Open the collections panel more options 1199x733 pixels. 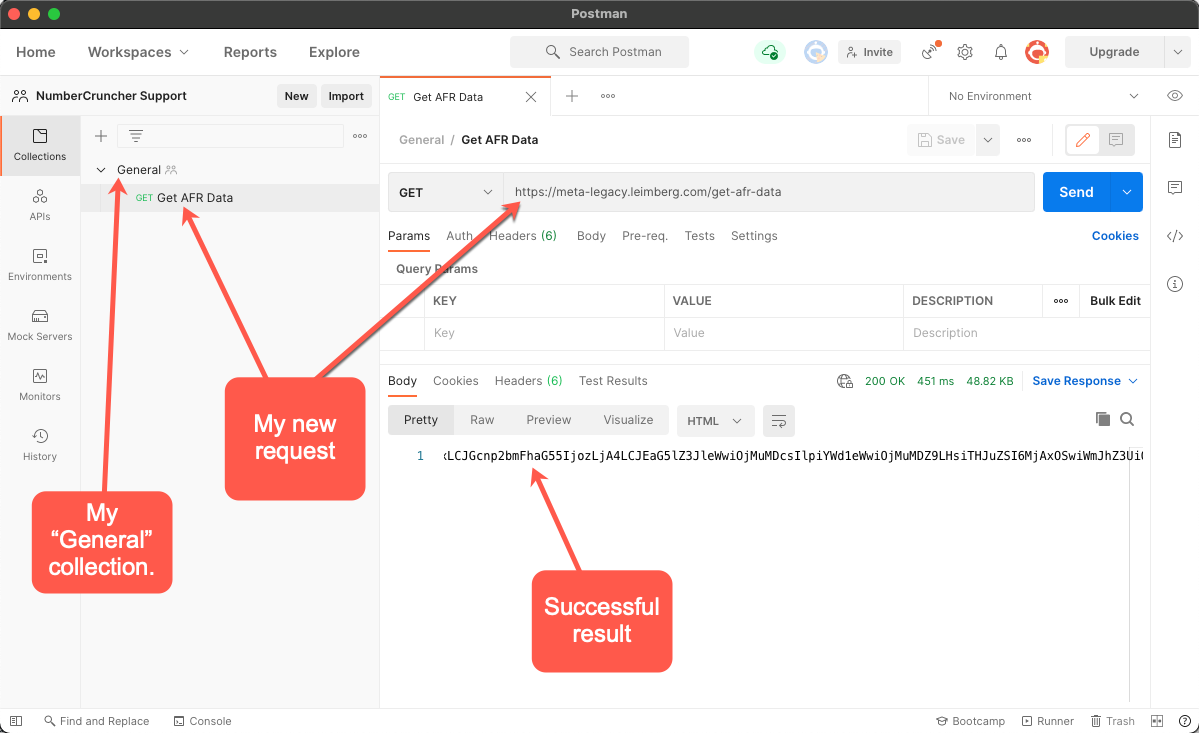(360, 136)
